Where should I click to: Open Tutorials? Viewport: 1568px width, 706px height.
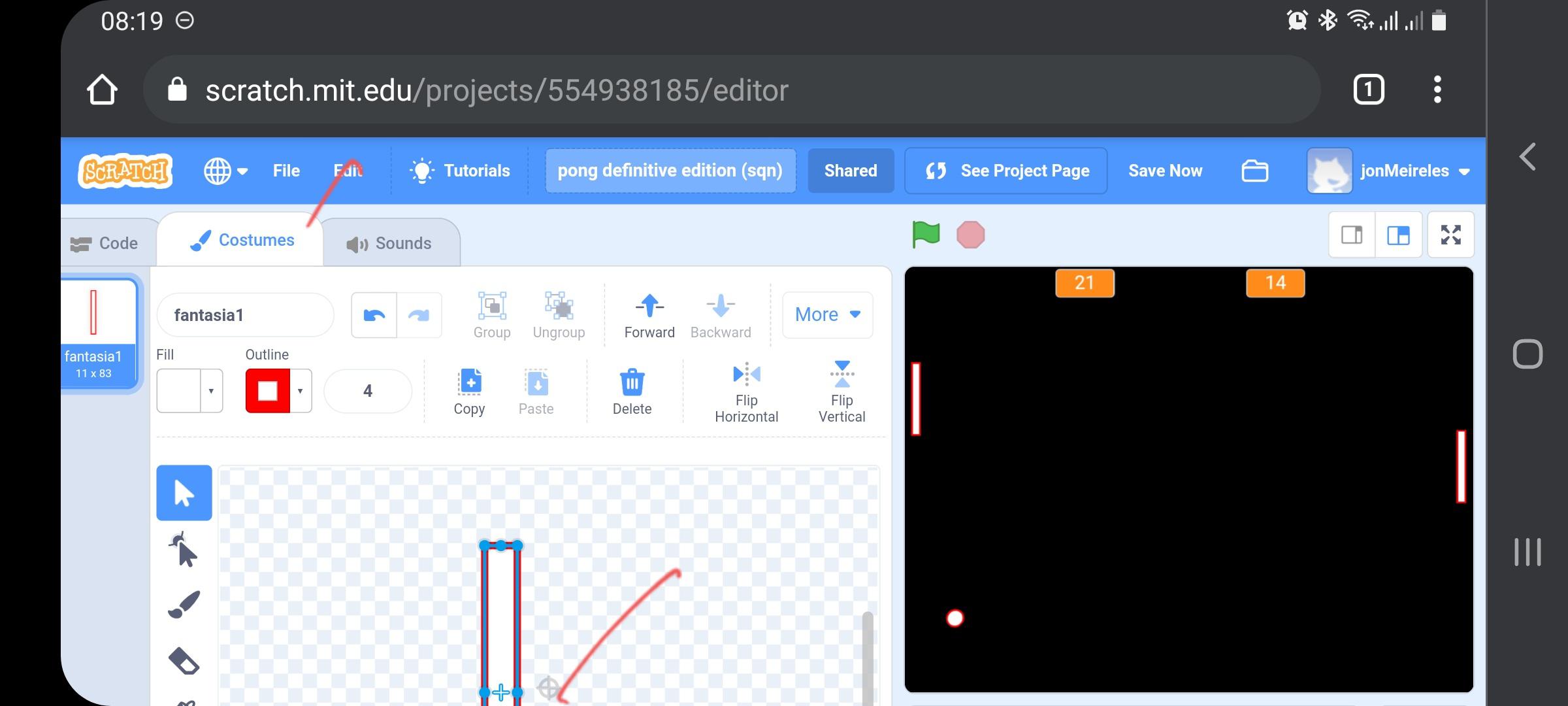coord(460,171)
